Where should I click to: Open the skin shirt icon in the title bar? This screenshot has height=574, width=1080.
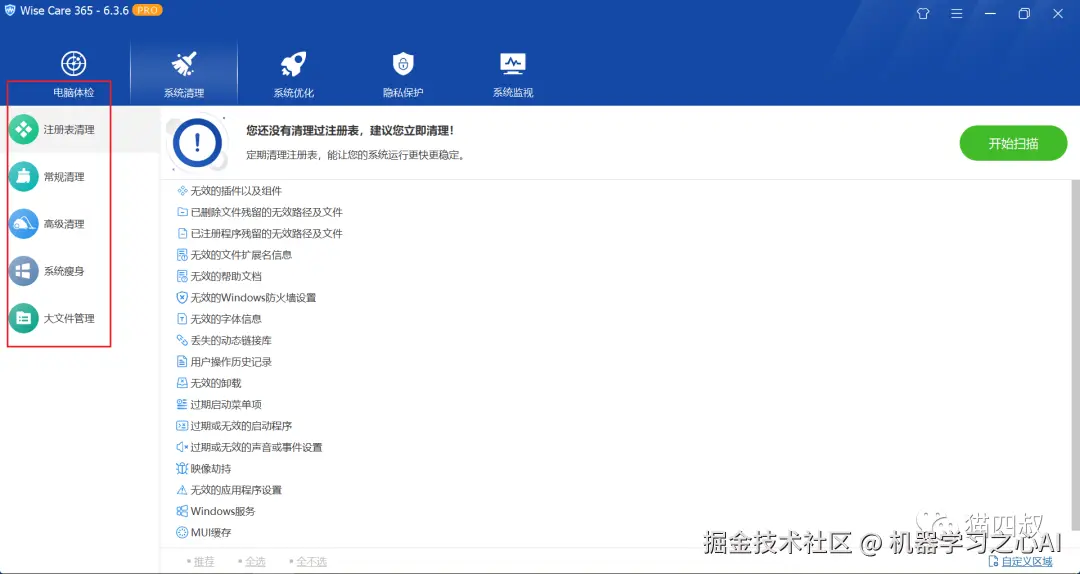[x=923, y=14]
